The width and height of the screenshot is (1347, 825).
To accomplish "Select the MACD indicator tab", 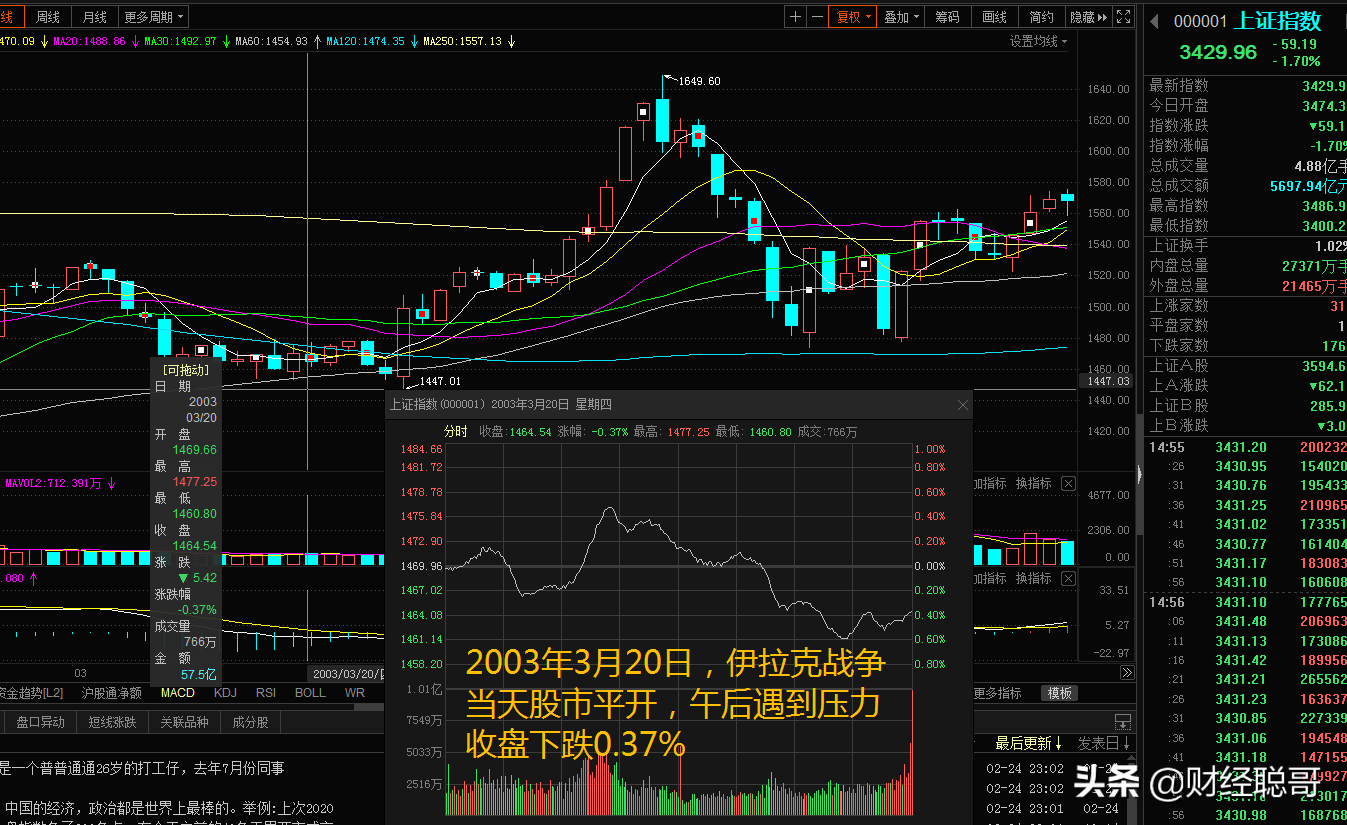I will point(178,693).
